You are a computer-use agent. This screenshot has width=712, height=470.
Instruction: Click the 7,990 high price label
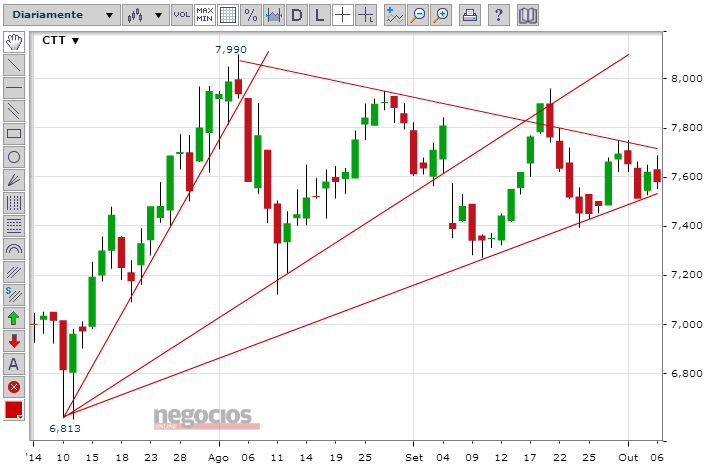[231, 49]
